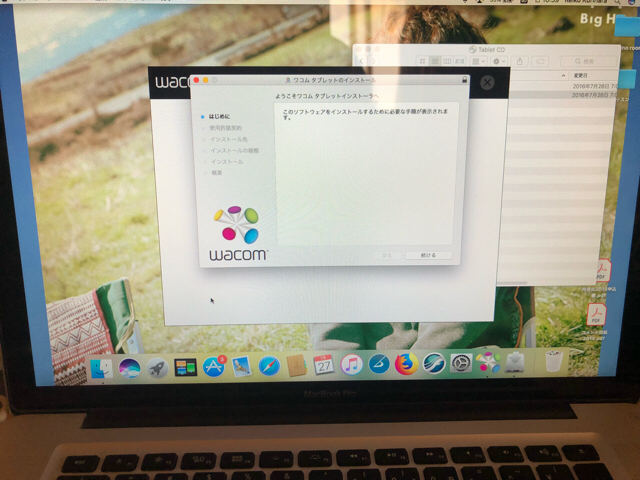Click the installer disk icon in the Dock
640x480 pixels.
[x=516, y=362]
